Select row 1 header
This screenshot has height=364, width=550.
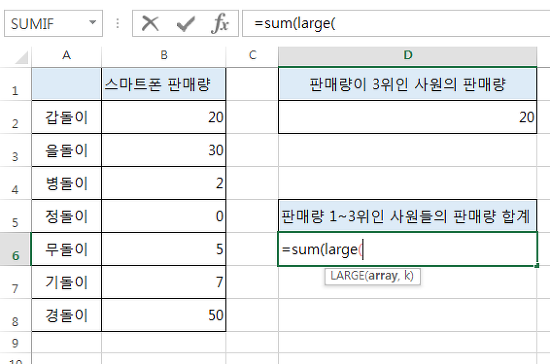click(15, 84)
